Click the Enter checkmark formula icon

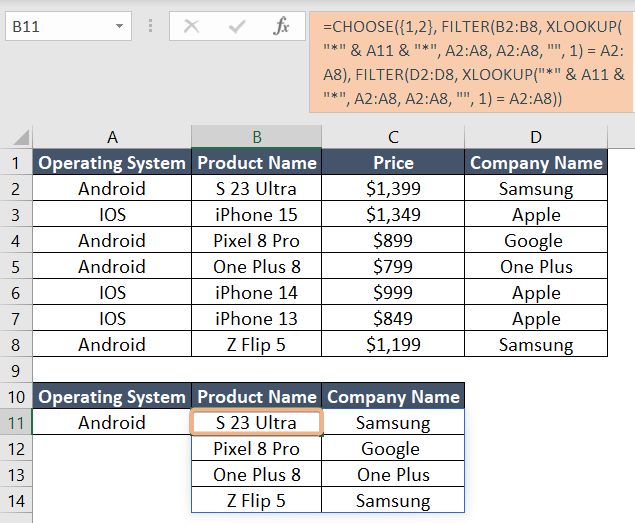pyautogui.click(x=237, y=27)
